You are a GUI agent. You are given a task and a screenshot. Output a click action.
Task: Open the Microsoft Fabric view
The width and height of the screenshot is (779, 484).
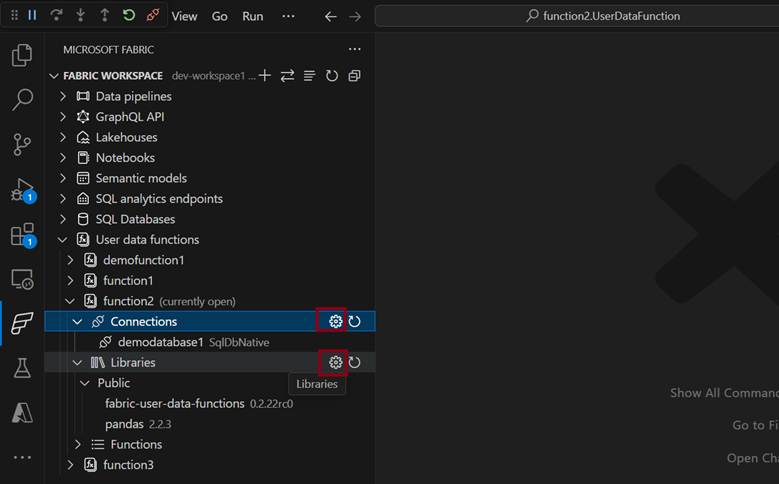tap(22, 323)
